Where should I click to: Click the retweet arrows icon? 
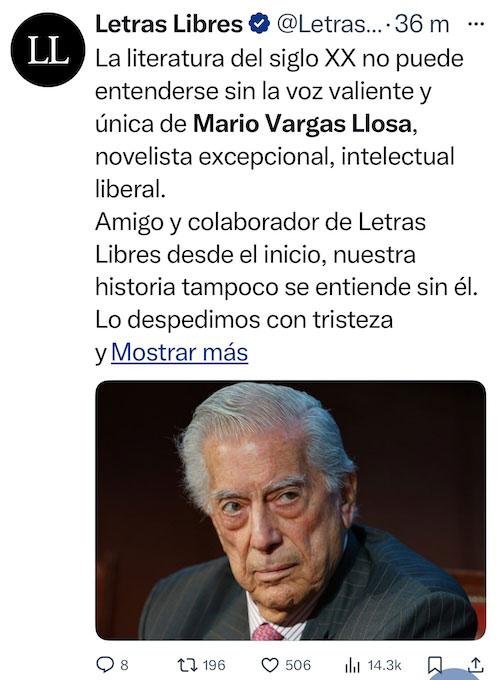[x=187, y=664]
